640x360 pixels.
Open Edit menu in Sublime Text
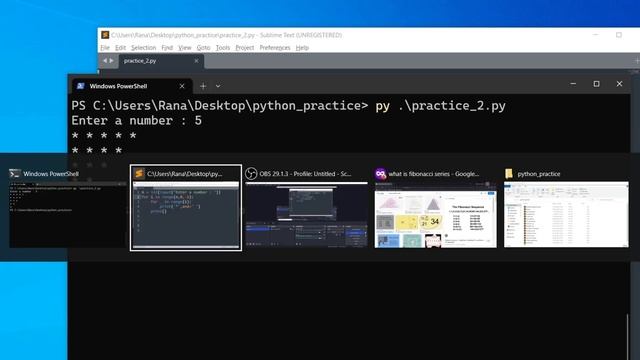pos(120,48)
